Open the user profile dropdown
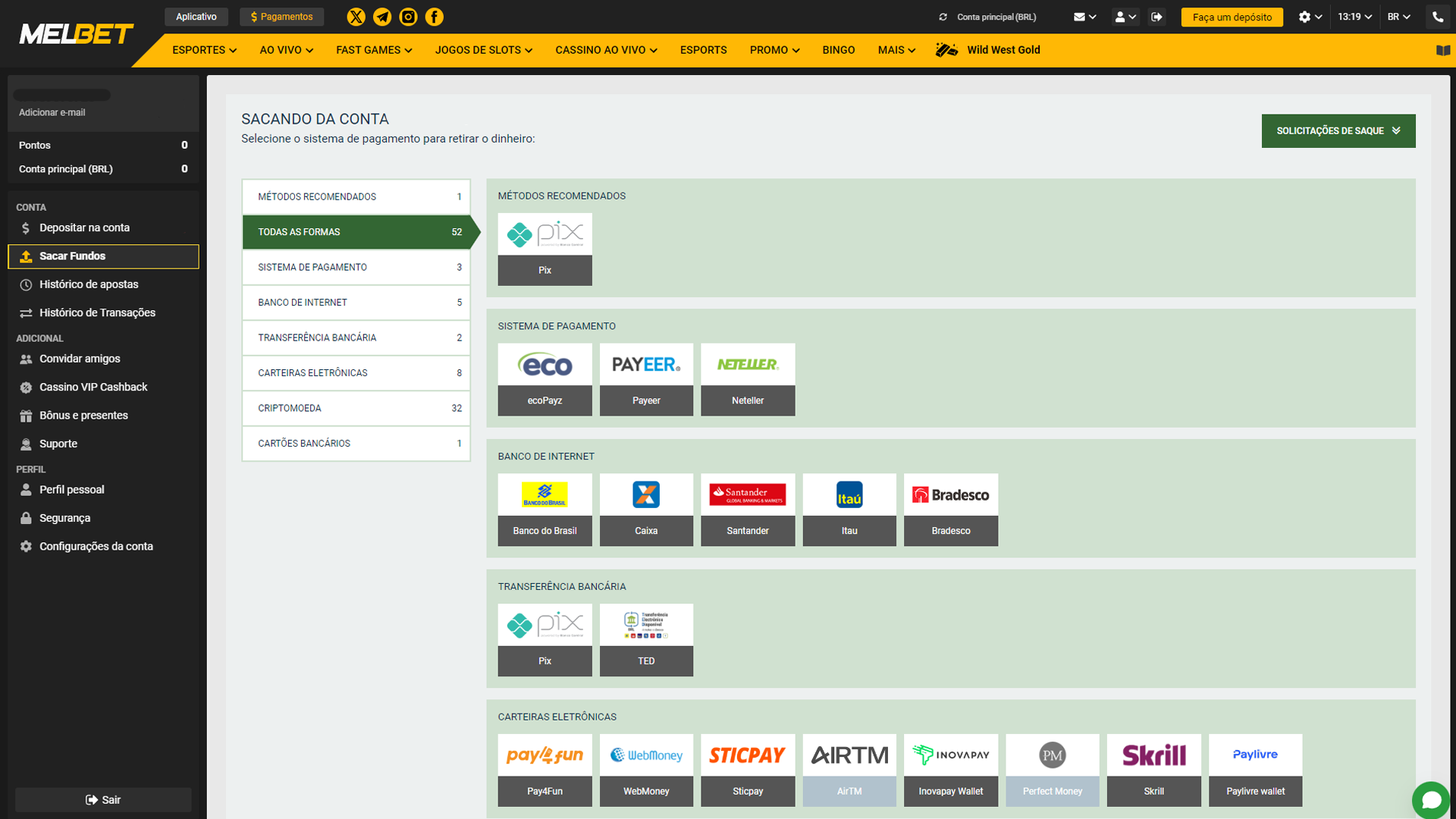Screen dimensions: 1456x819 (x=1125, y=17)
